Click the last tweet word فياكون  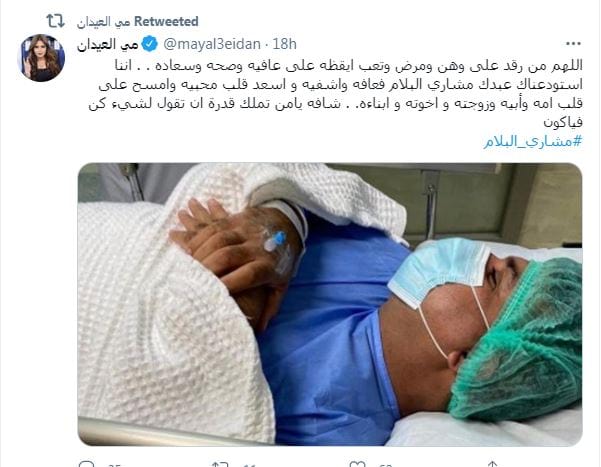pos(563,123)
